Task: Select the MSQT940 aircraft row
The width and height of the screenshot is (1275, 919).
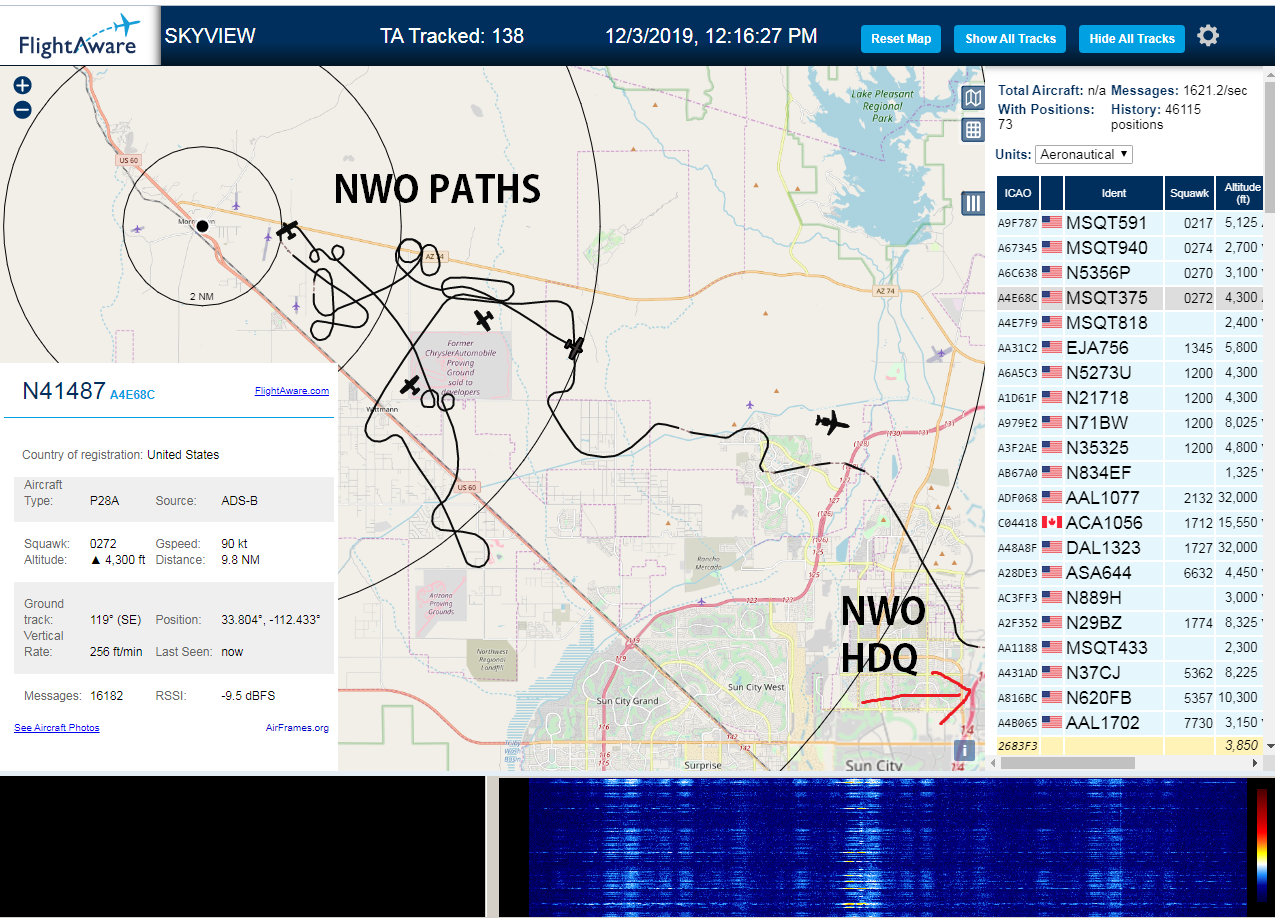Action: [1130, 248]
